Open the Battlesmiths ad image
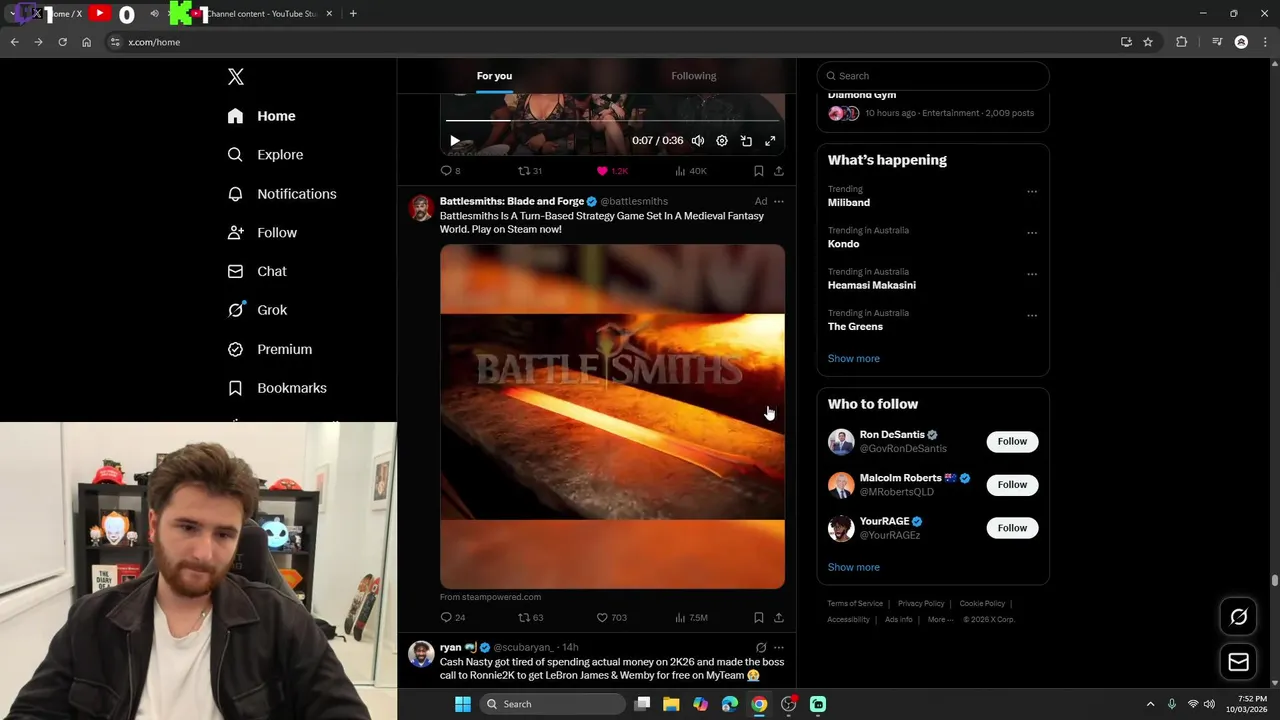 pyautogui.click(x=612, y=416)
